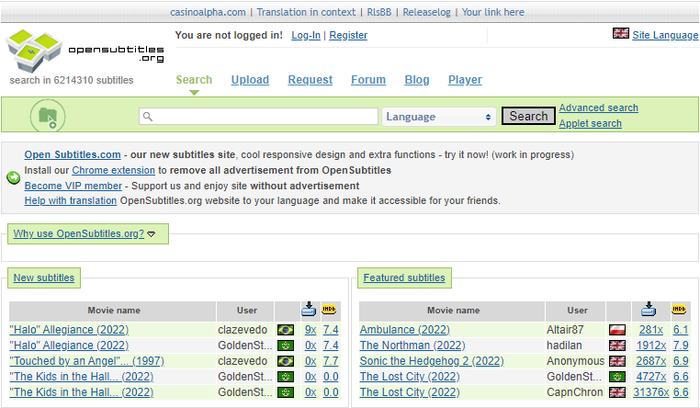Click 7.9 rating for The Northman

point(680,346)
